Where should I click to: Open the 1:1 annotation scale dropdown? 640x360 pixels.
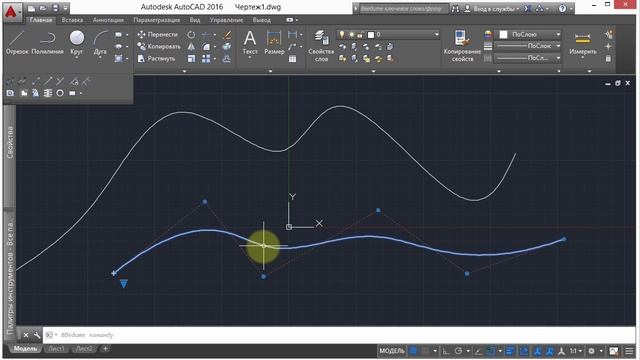[576, 351]
